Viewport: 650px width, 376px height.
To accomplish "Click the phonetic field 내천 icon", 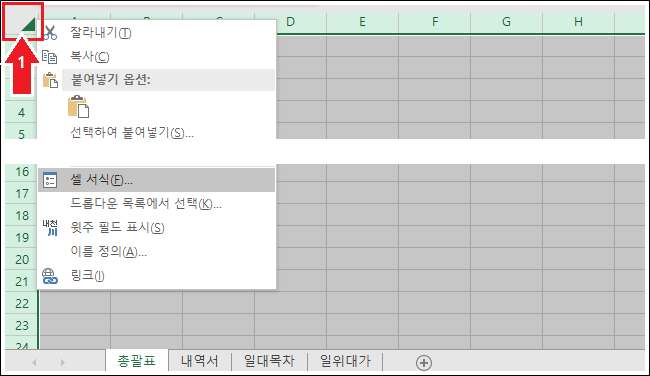I will point(50,228).
